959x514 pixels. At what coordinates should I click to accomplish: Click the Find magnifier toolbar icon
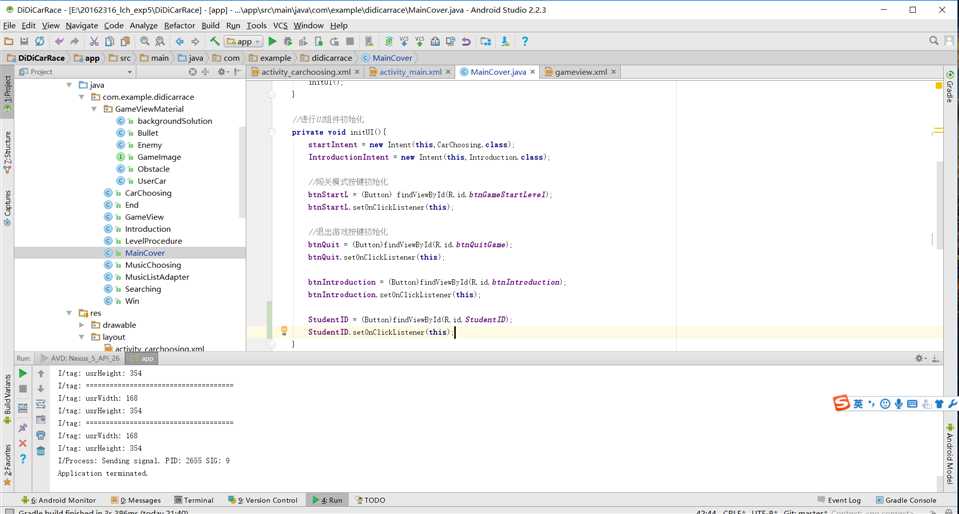(145, 42)
